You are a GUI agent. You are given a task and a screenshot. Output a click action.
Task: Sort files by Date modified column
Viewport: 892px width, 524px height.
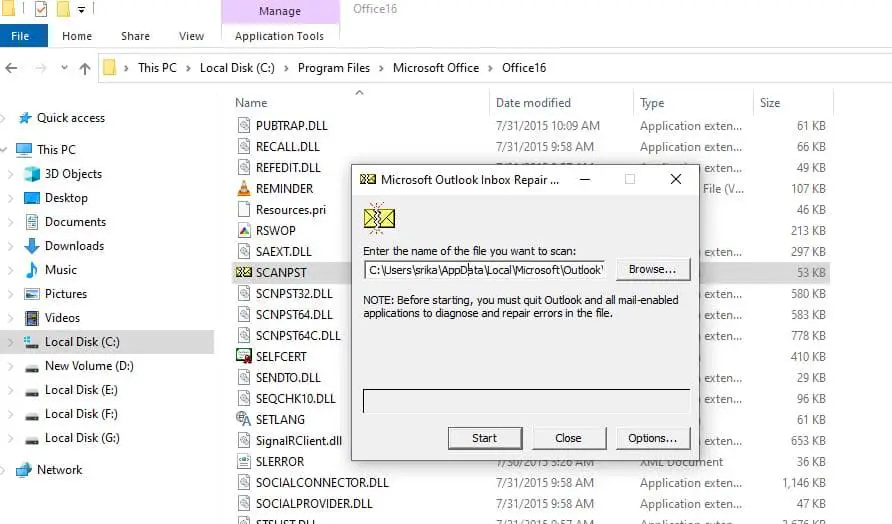tap(533, 103)
